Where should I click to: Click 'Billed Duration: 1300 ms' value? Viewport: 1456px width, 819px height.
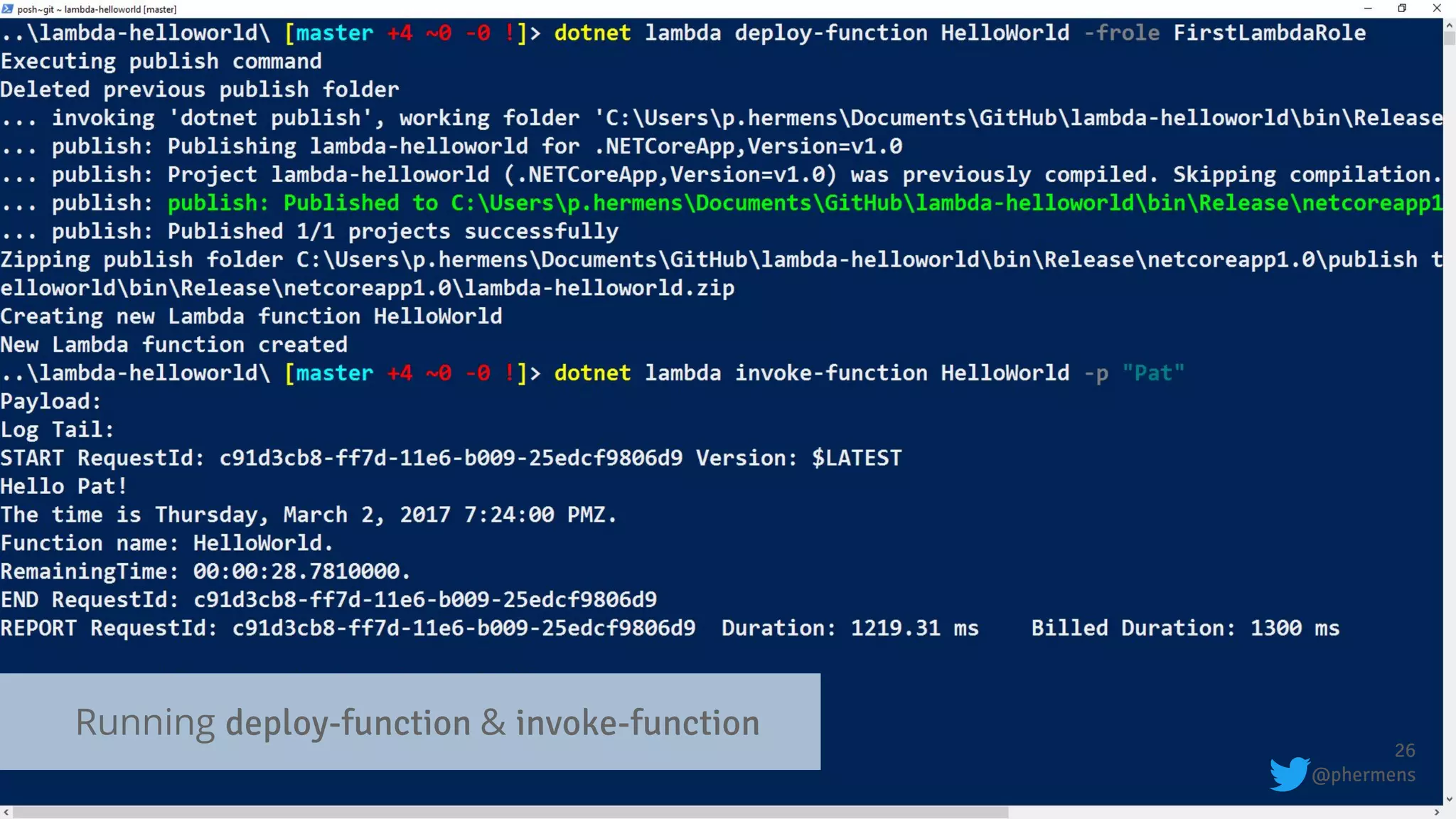point(1186,628)
